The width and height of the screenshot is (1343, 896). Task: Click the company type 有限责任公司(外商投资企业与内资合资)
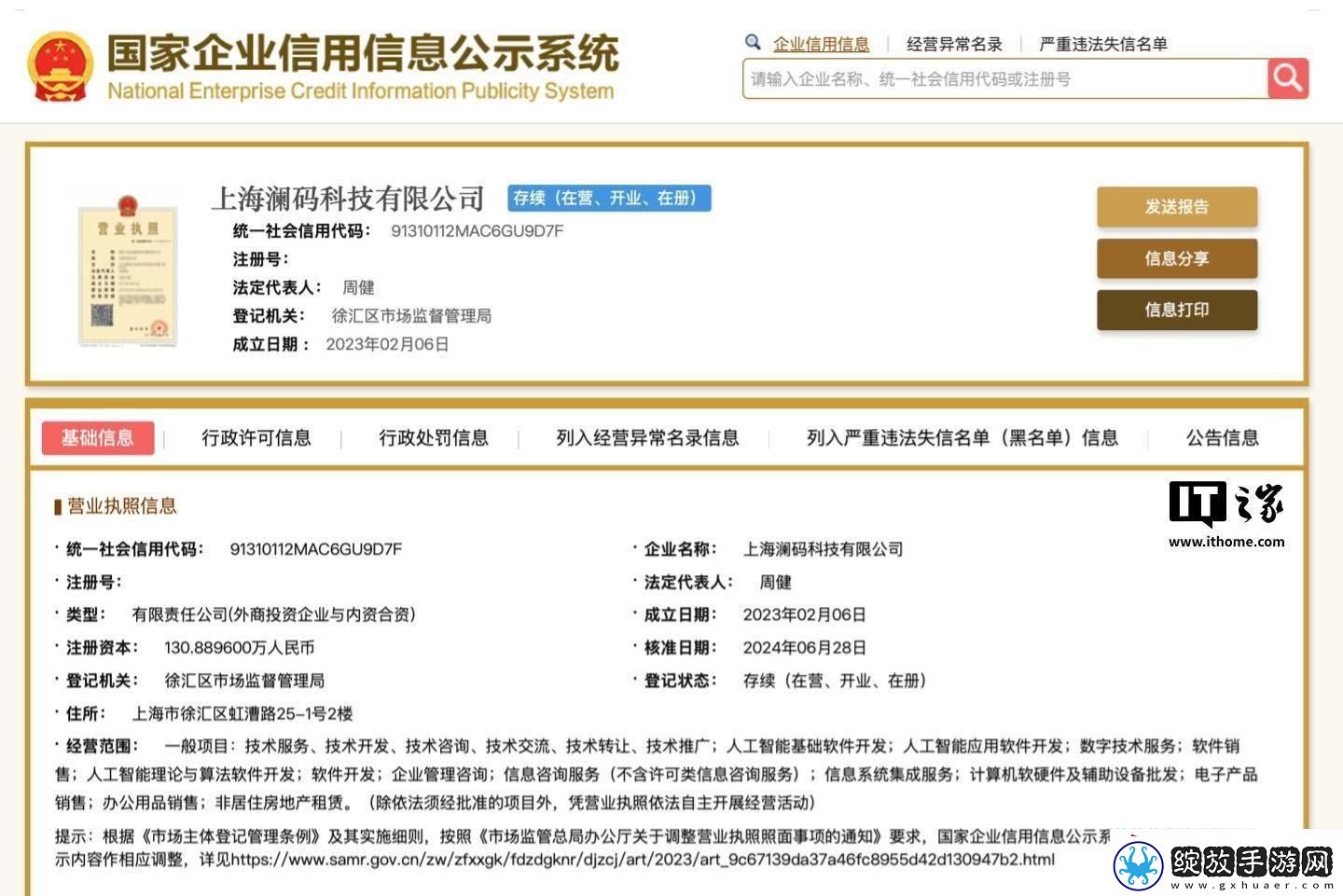(x=273, y=614)
